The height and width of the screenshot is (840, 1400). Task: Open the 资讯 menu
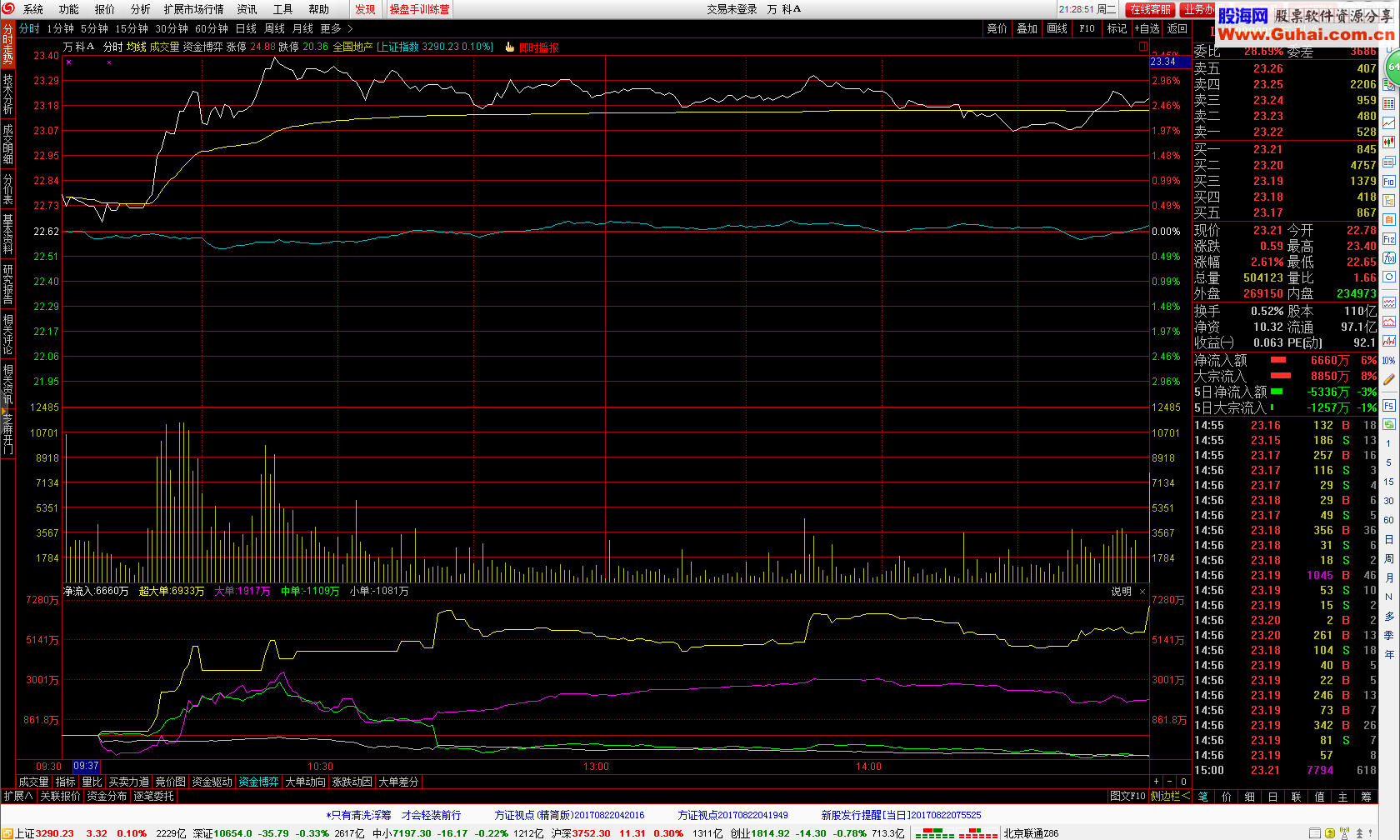[247, 9]
